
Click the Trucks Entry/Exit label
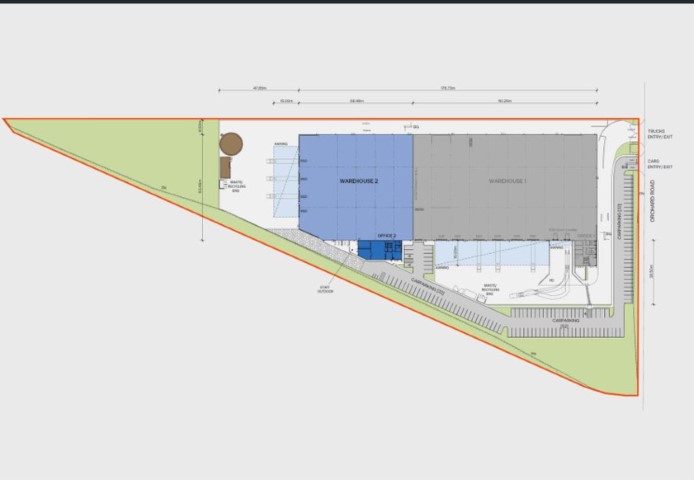(656, 133)
